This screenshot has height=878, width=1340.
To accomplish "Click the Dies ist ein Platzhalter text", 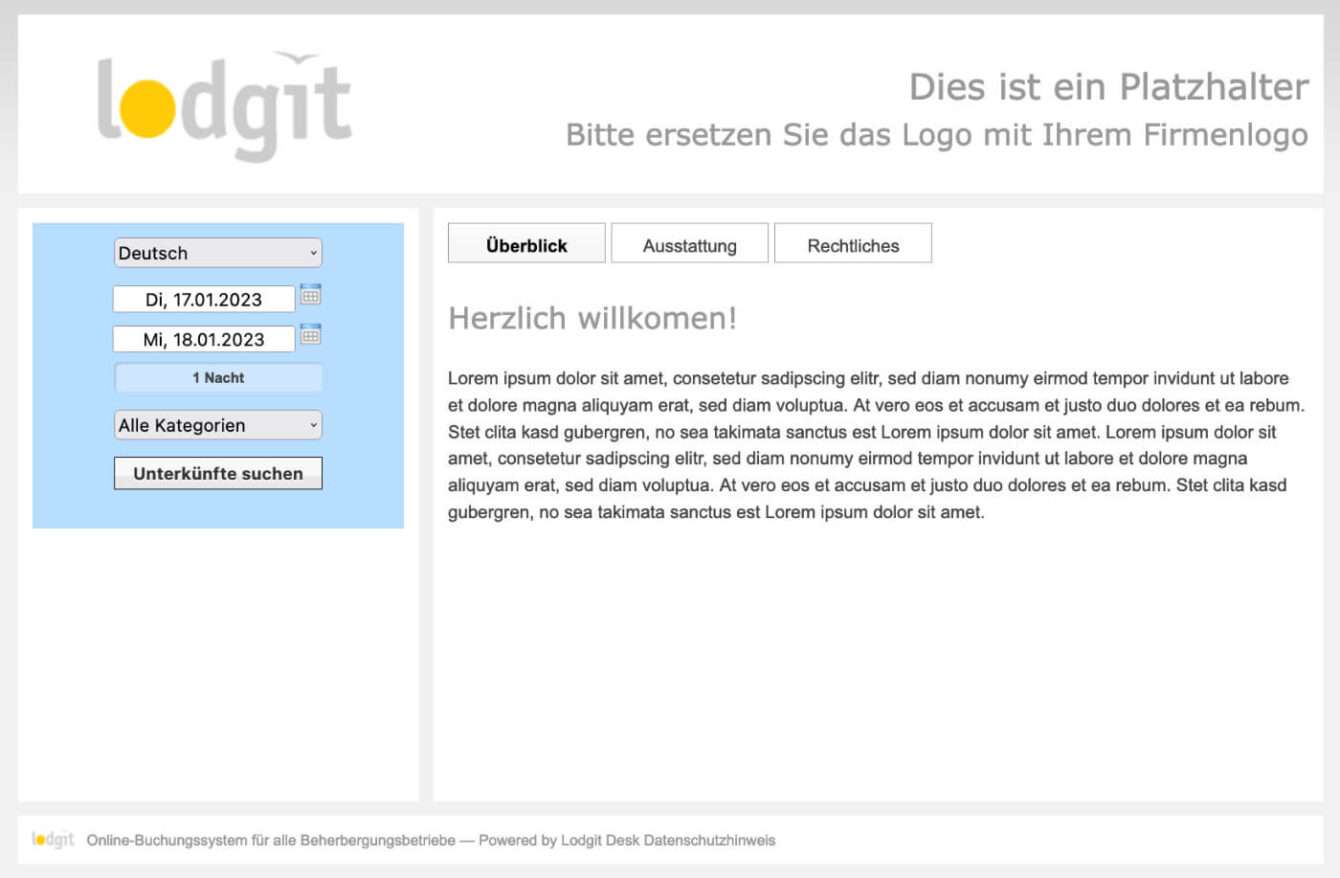I will coord(1108,88).
